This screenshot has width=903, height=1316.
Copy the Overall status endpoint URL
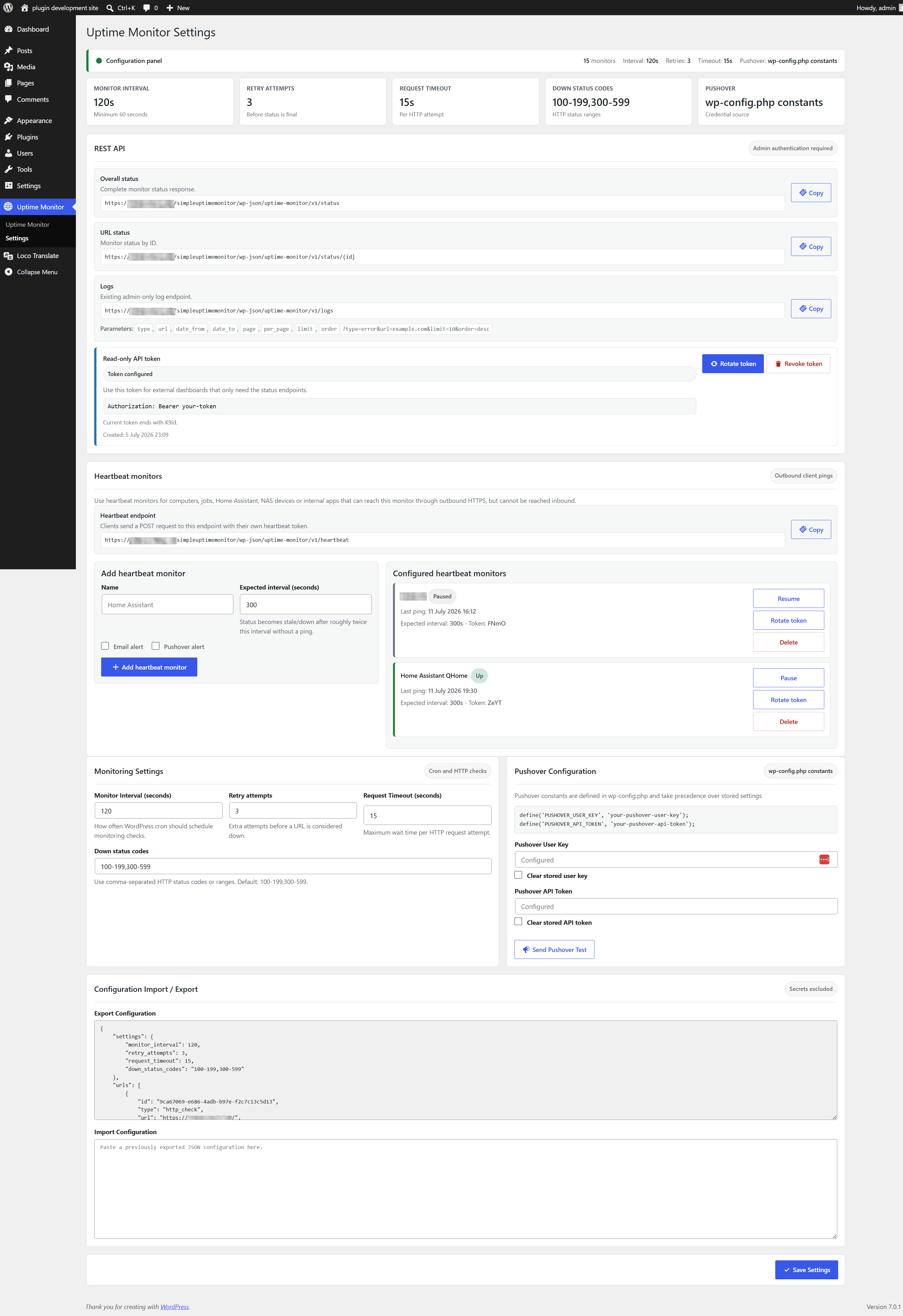(811, 193)
